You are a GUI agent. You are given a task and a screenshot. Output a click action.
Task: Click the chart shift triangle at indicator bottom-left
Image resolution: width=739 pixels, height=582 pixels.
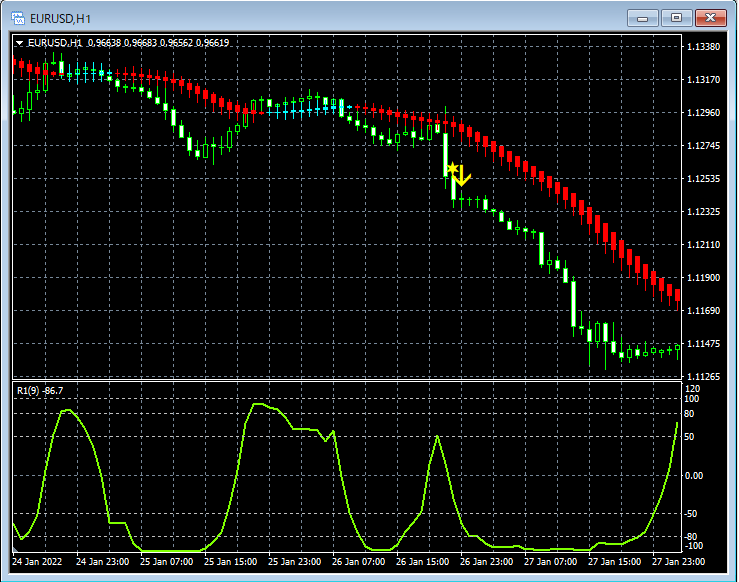[x=15, y=549]
